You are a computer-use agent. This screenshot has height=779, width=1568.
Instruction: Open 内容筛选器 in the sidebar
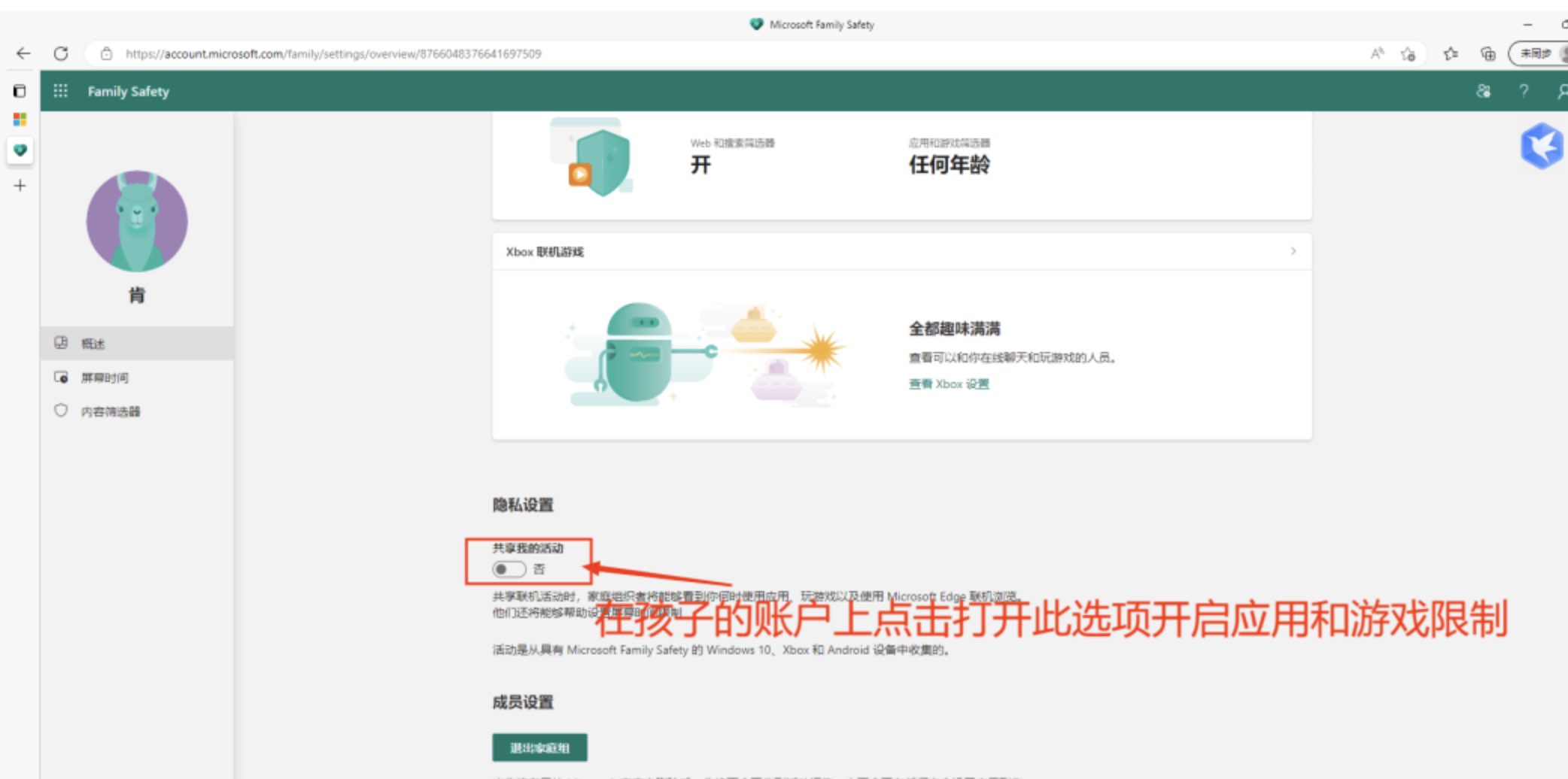(x=111, y=411)
